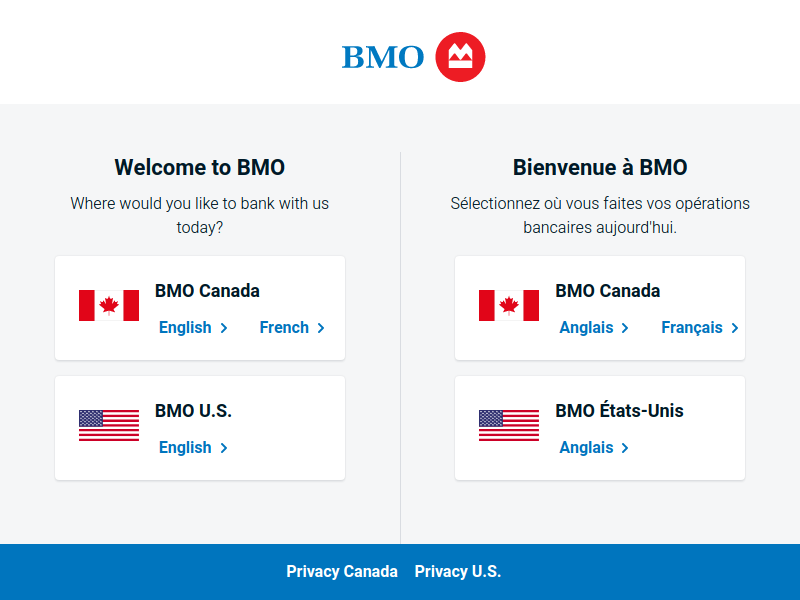The height and width of the screenshot is (600, 800).
Task: Choose English under BMO Canada
Action: click(193, 328)
